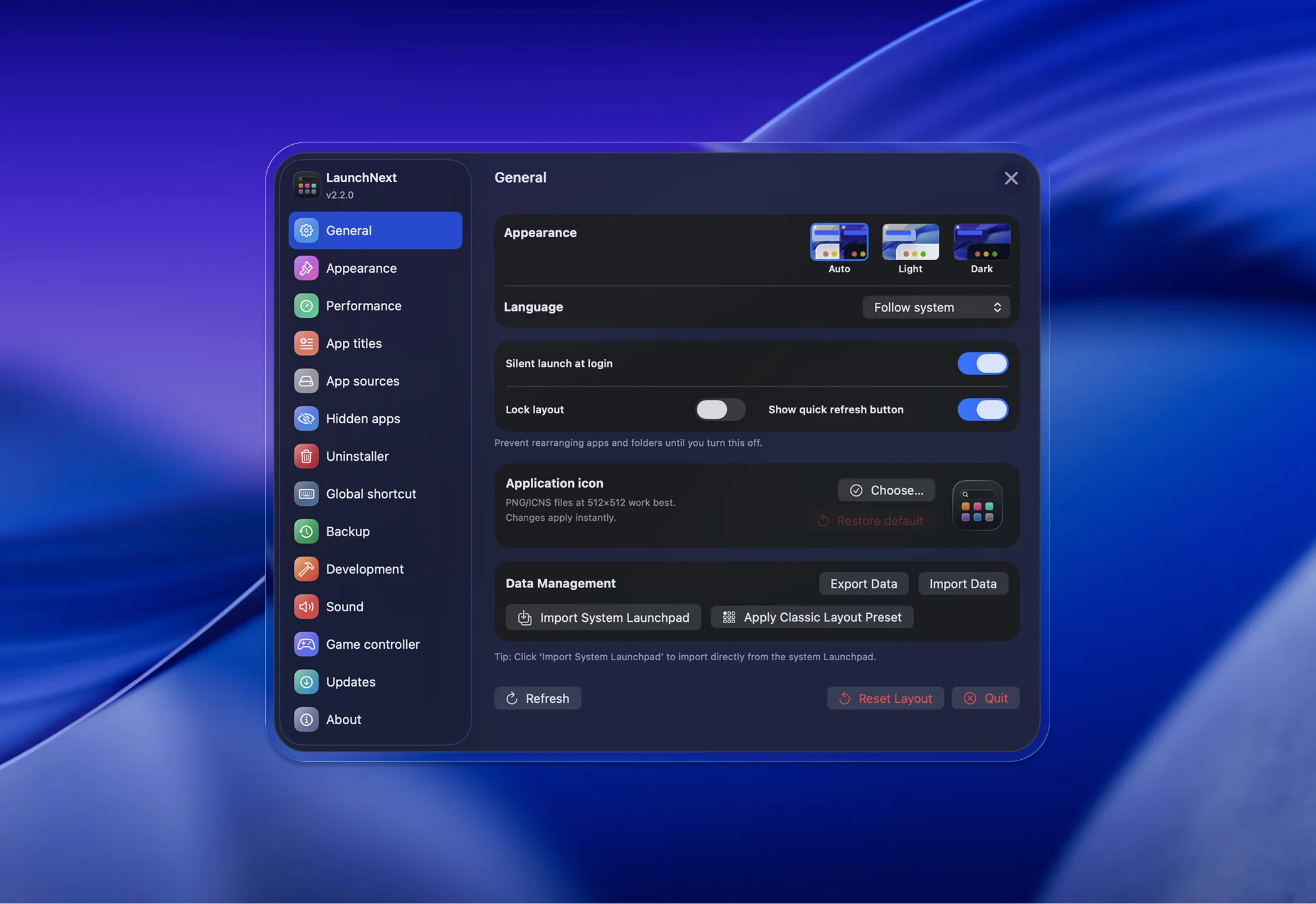Switch to the App titles section

point(353,344)
